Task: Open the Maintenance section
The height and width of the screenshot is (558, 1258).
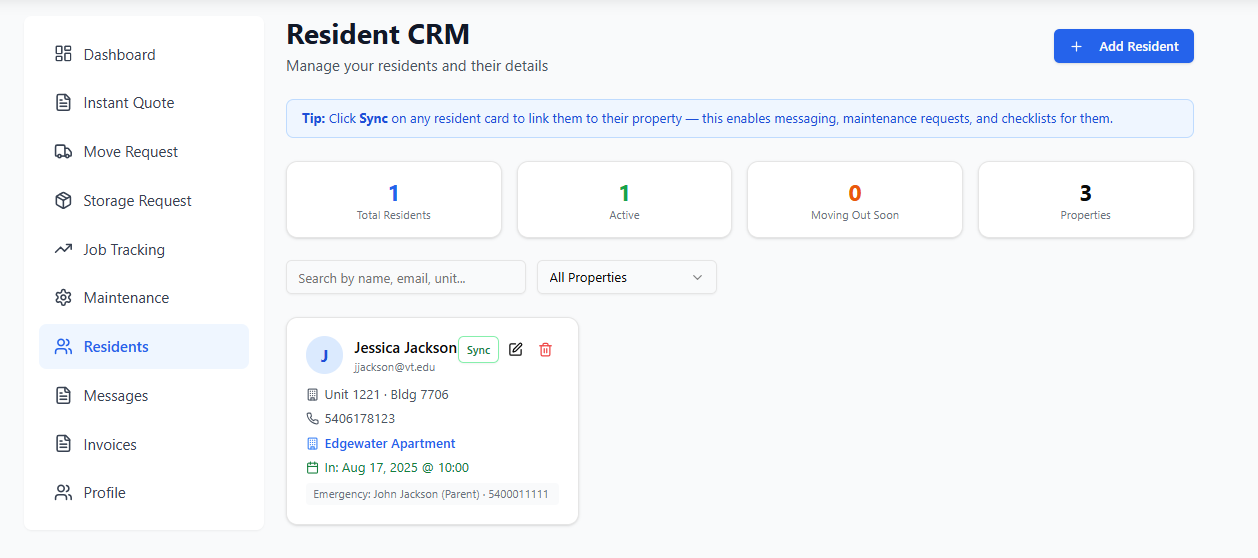Action: [x=144, y=298]
